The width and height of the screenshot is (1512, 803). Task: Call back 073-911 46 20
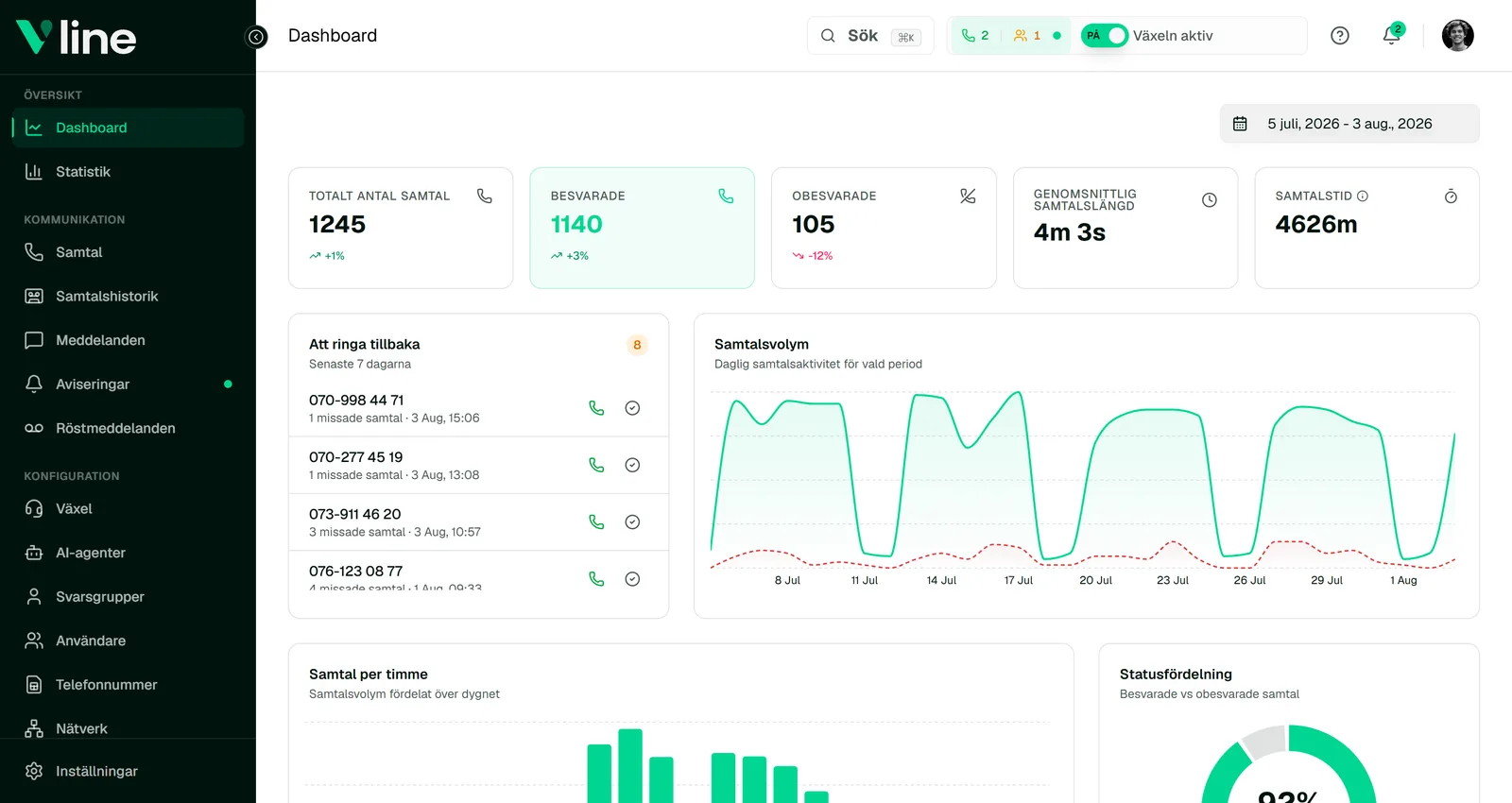click(x=596, y=521)
